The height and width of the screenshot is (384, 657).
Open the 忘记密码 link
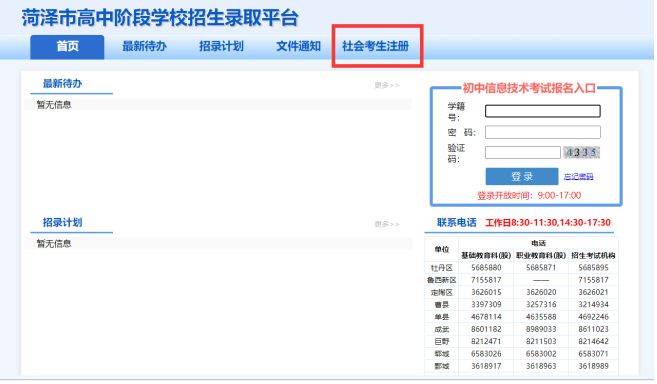579,176
